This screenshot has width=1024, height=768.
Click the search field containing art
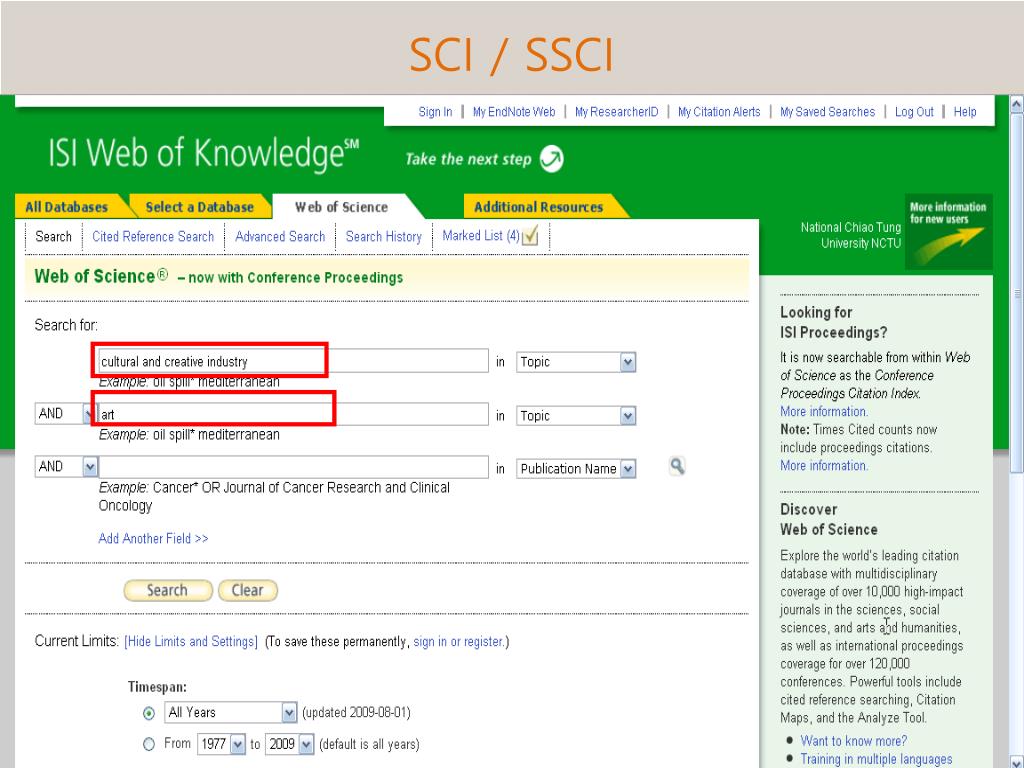click(x=293, y=414)
